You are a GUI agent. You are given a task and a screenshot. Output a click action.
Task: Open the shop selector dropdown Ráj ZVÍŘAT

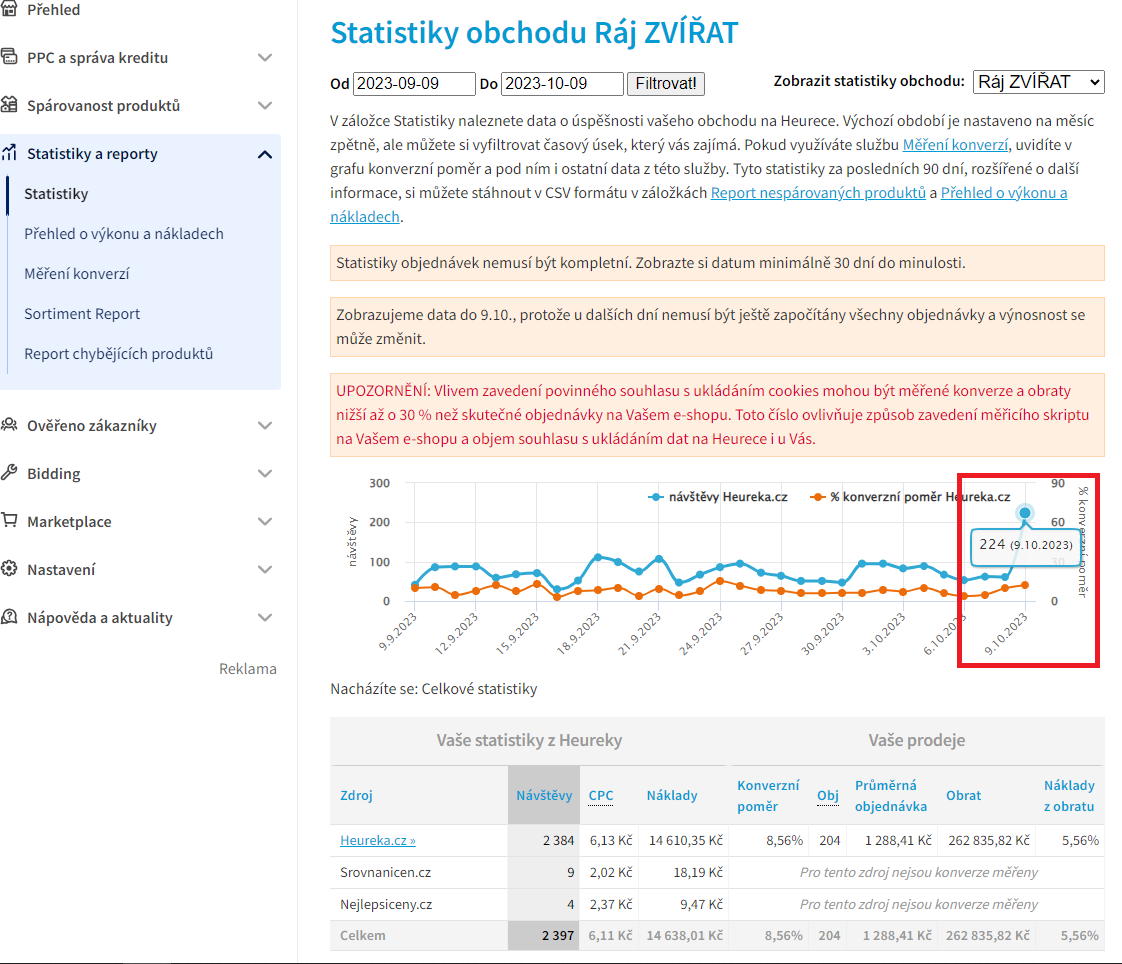(x=1038, y=82)
